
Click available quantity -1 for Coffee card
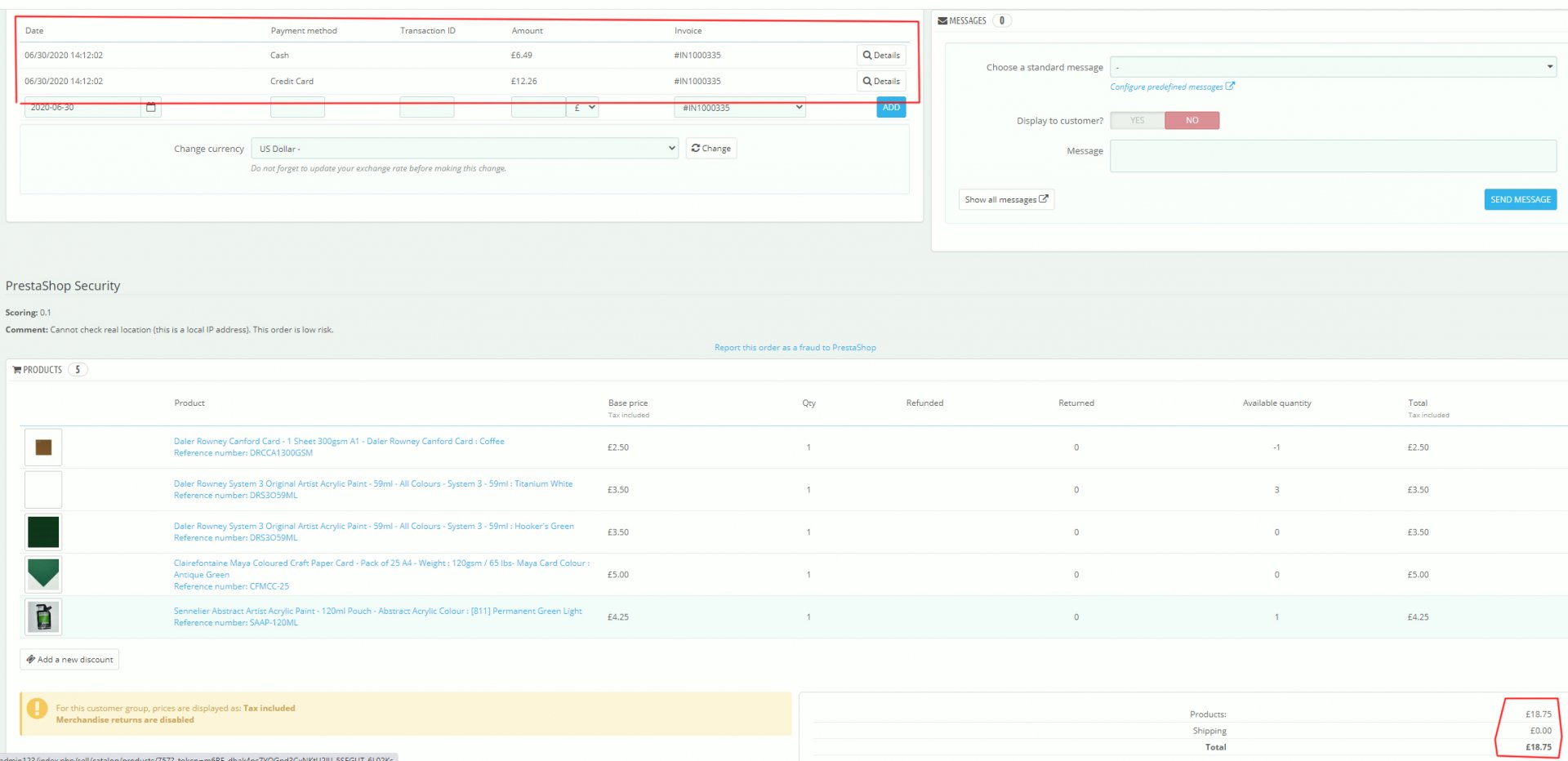pos(1277,447)
